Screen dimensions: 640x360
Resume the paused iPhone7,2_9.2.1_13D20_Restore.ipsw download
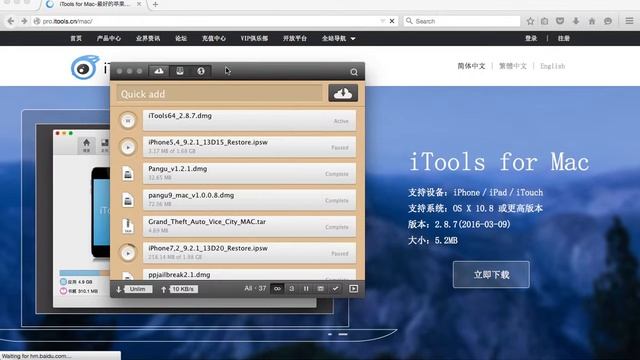pos(128,253)
